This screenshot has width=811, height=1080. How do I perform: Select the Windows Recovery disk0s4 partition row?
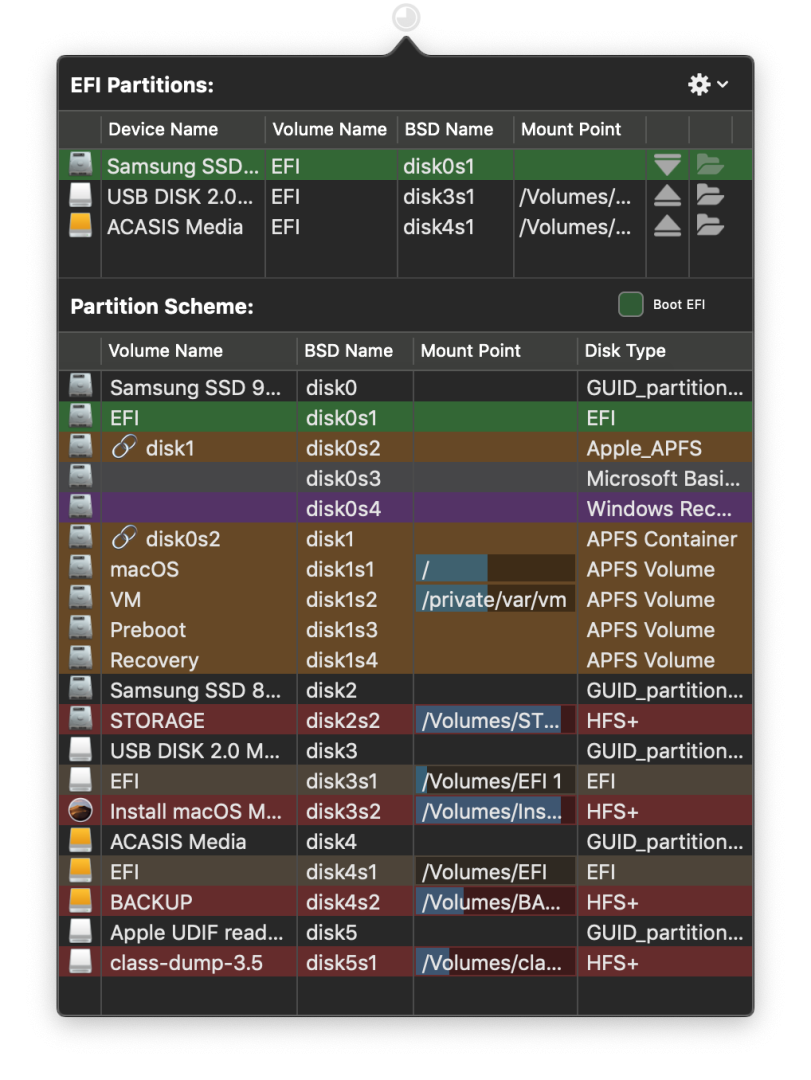pos(400,509)
